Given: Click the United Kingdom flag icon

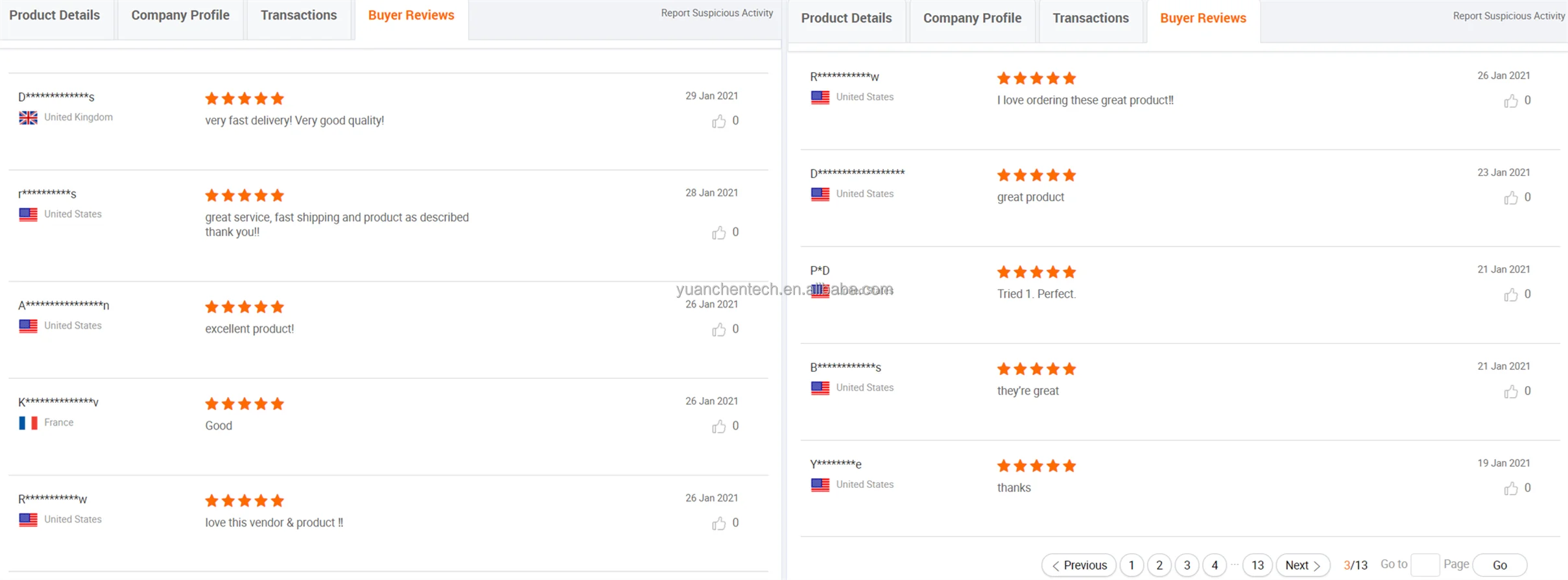Looking at the screenshot, I should click(28, 117).
